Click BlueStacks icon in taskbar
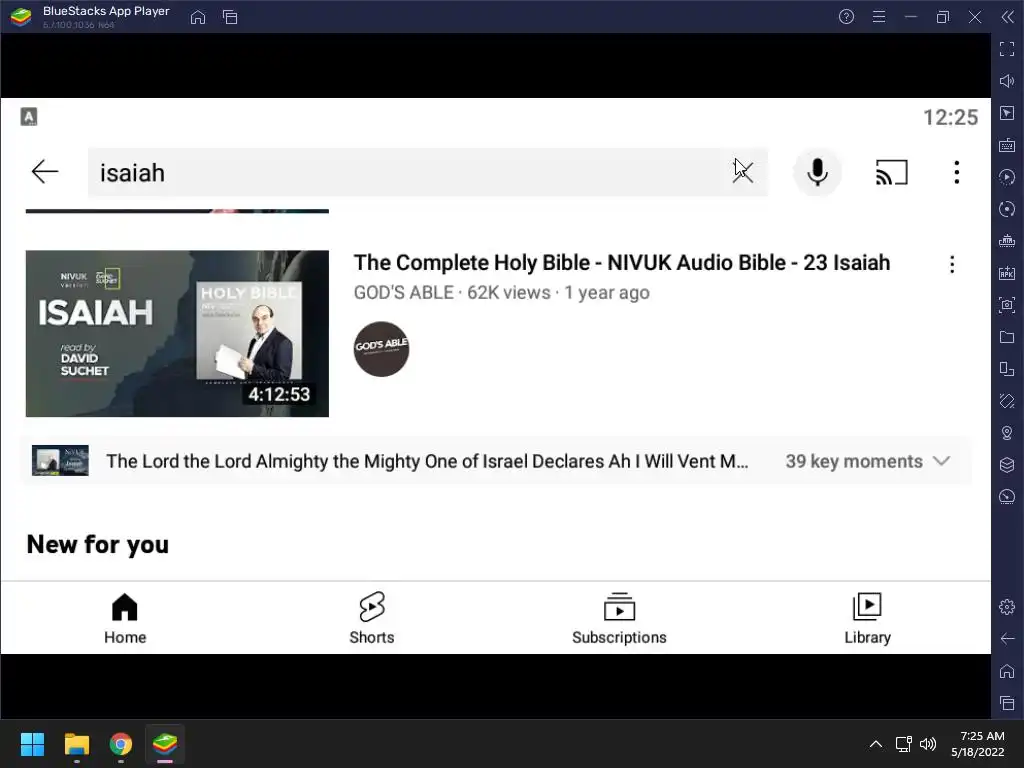 165,744
